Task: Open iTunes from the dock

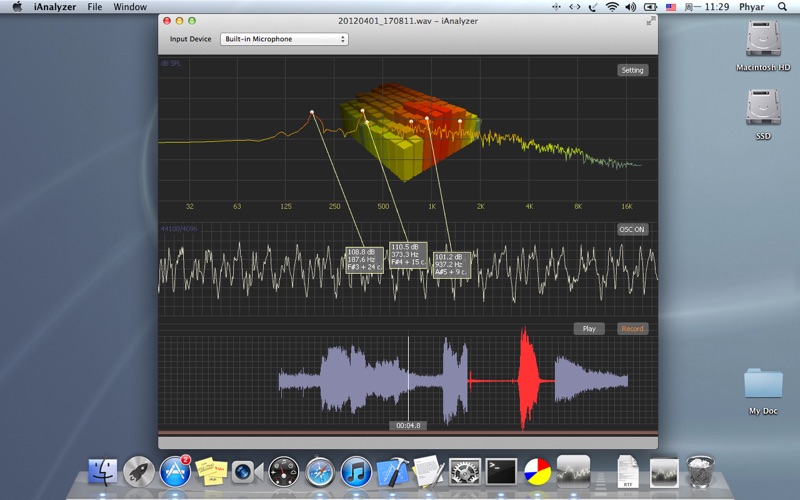Action: point(356,470)
